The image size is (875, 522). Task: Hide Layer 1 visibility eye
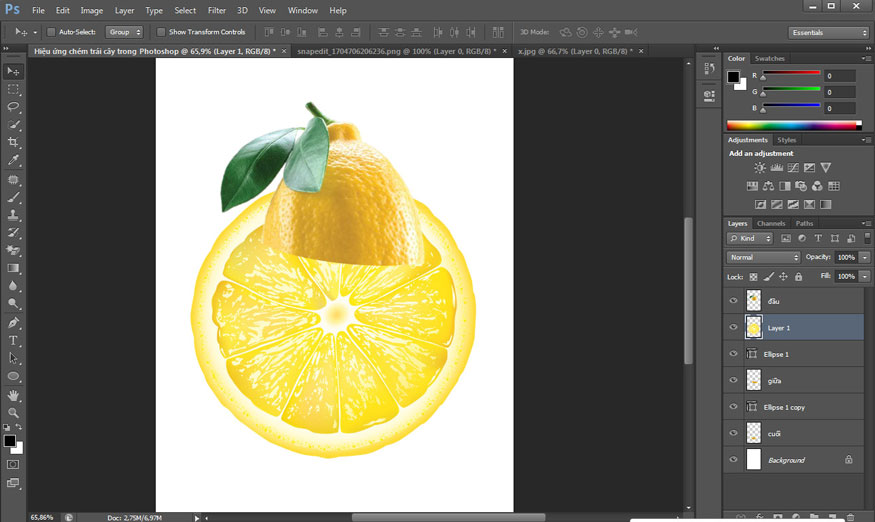coord(733,327)
